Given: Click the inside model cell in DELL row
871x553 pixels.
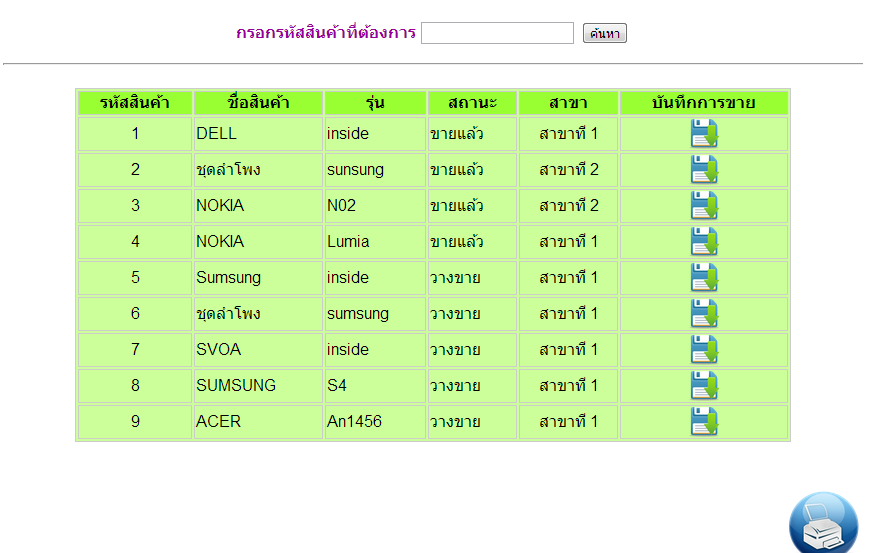Looking at the screenshot, I should pos(375,134).
